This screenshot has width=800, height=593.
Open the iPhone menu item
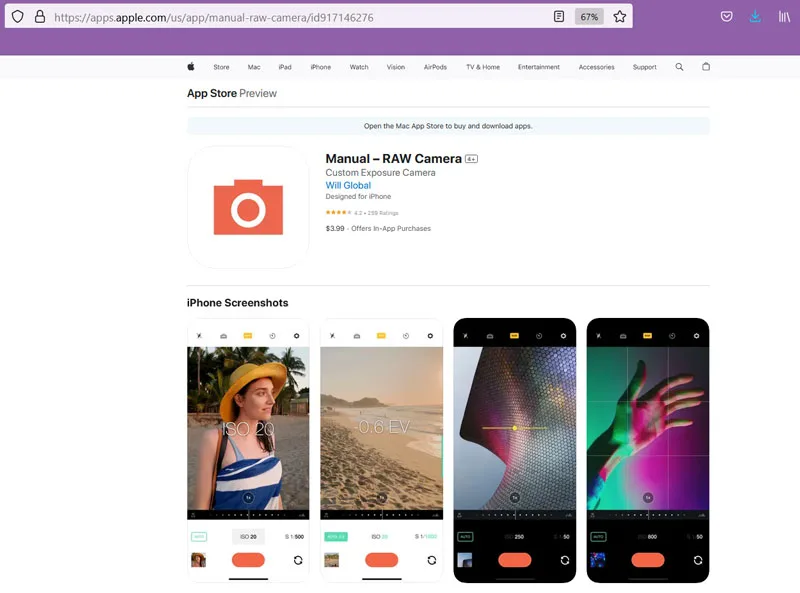click(x=321, y=67)
